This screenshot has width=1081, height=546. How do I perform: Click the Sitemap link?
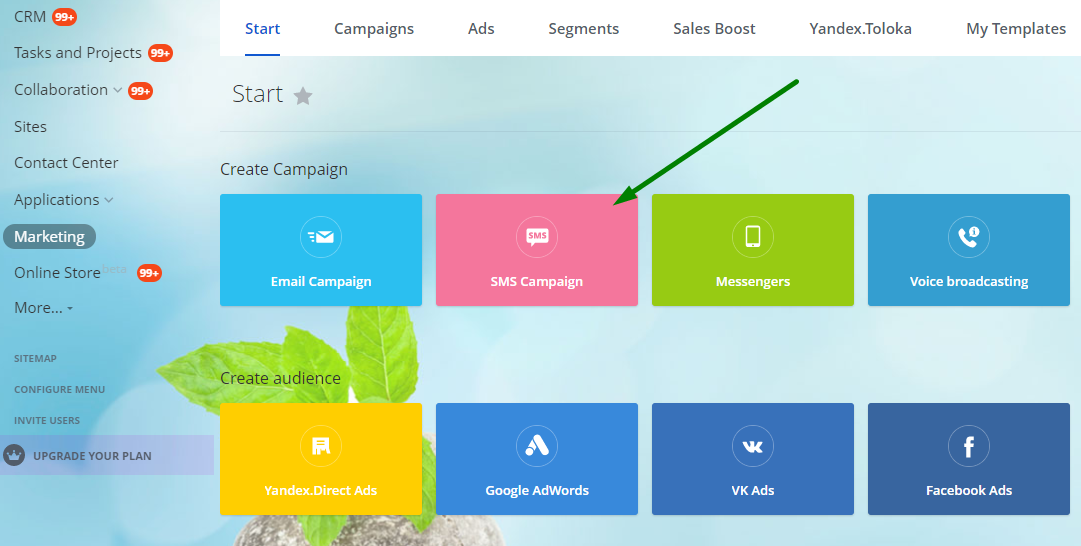coord(35,358)
